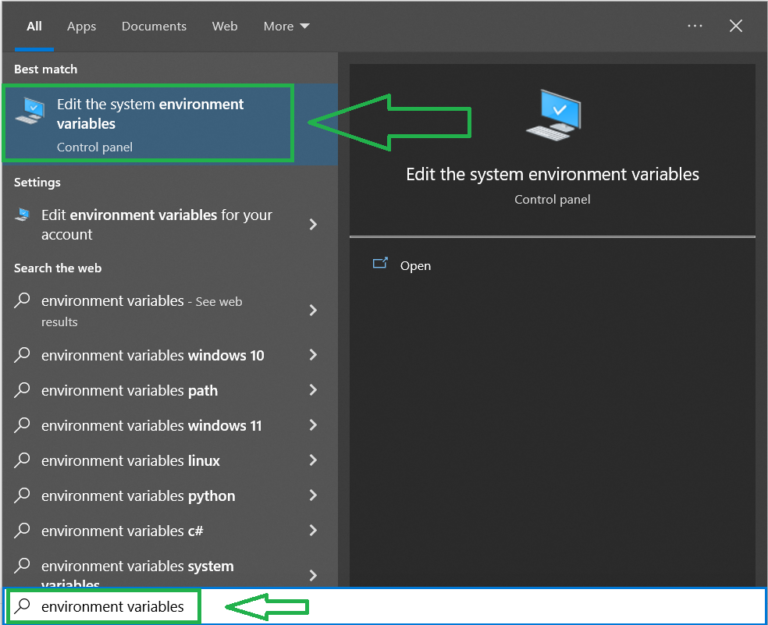The image size is (768, 625).
Task: Click search icon beside environment variables See web results
Action: 22,300
